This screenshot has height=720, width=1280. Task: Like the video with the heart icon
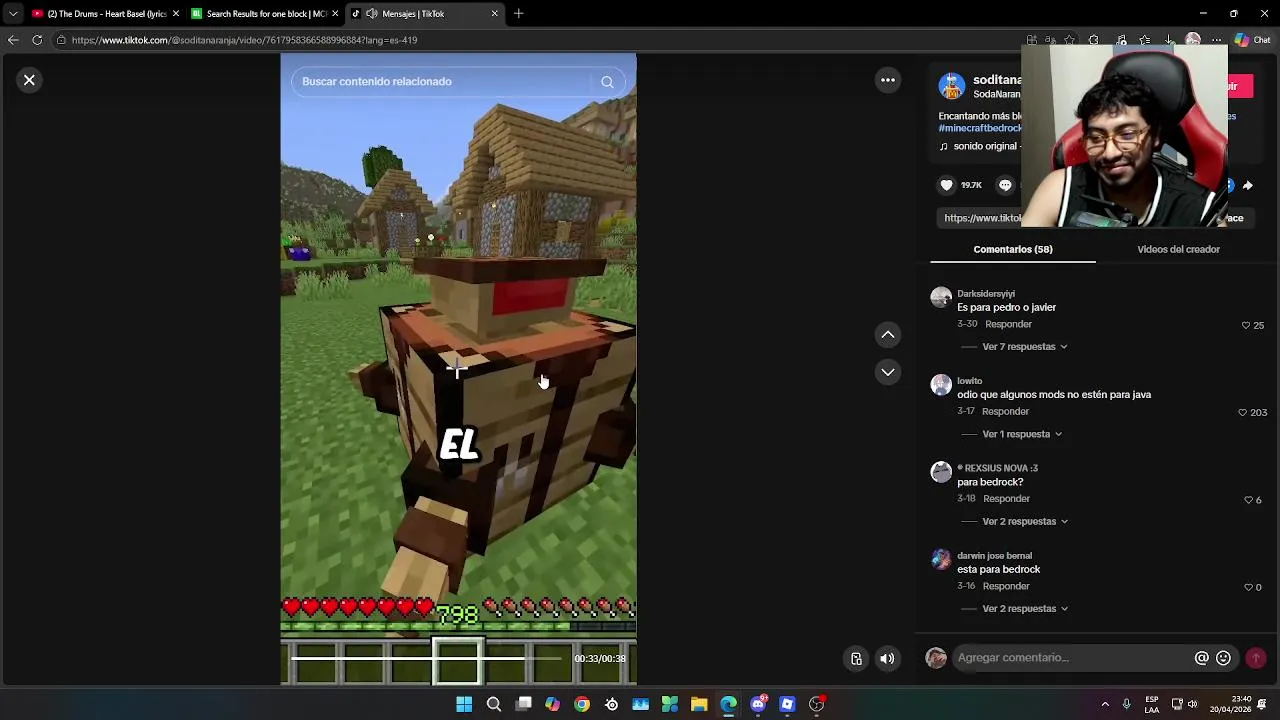(947, 185)
